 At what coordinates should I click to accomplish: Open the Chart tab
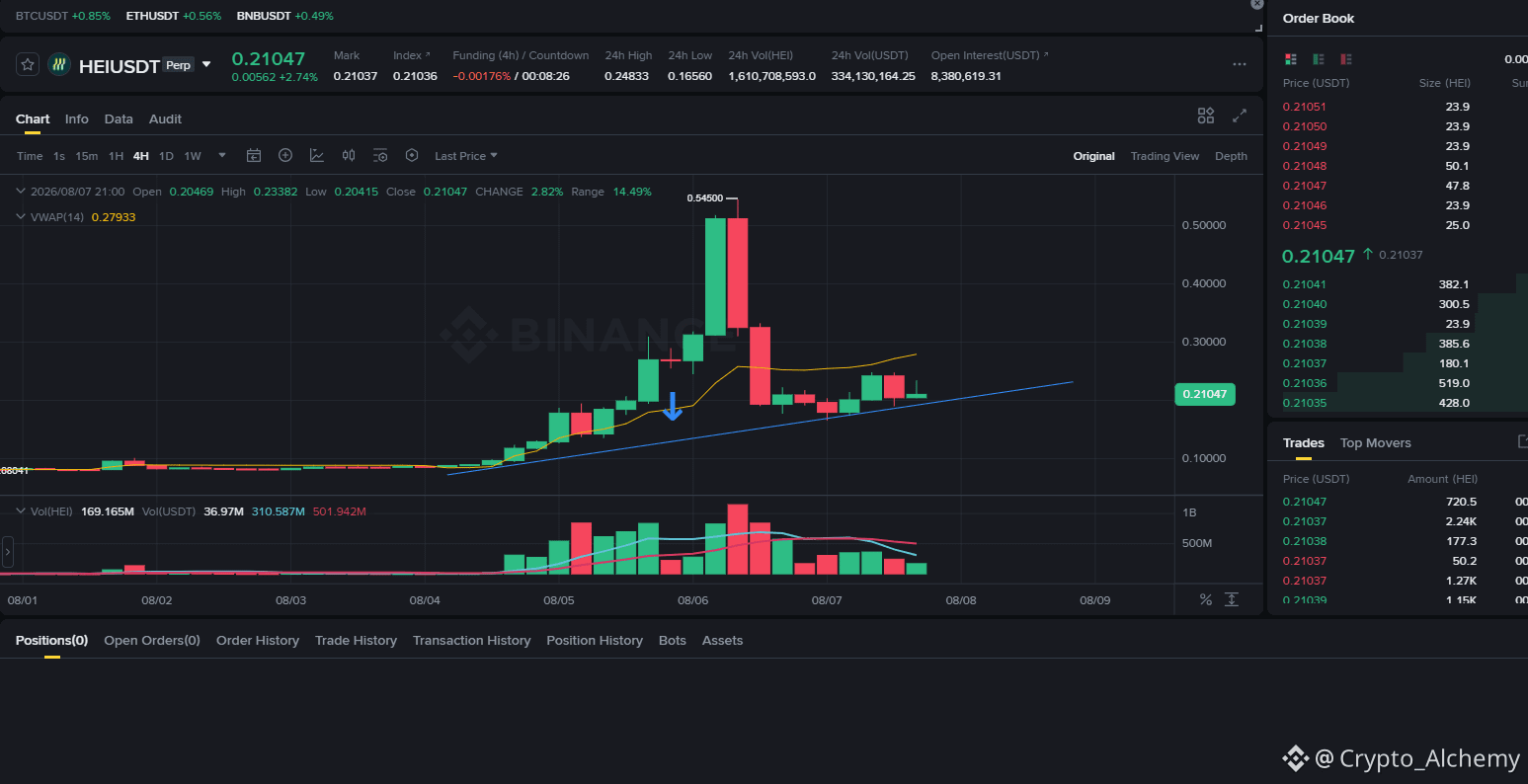click(33, 118)
